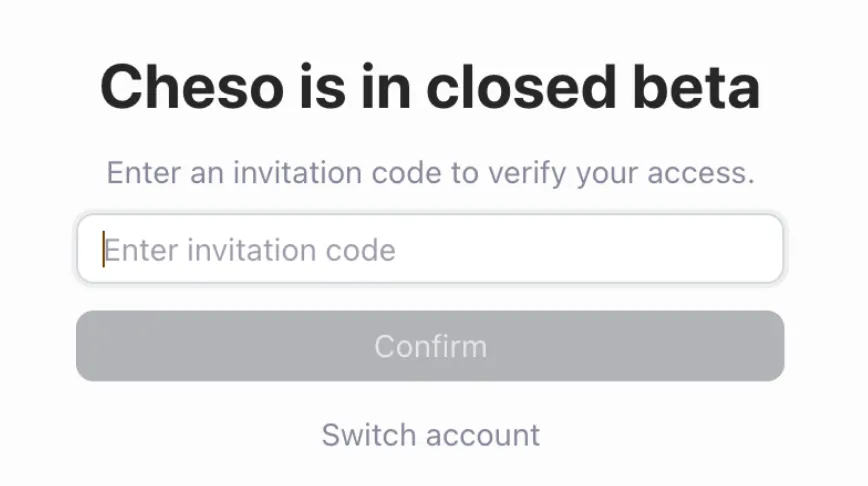
Task: Click the grey Confirm button
Action: coord(430,346)
